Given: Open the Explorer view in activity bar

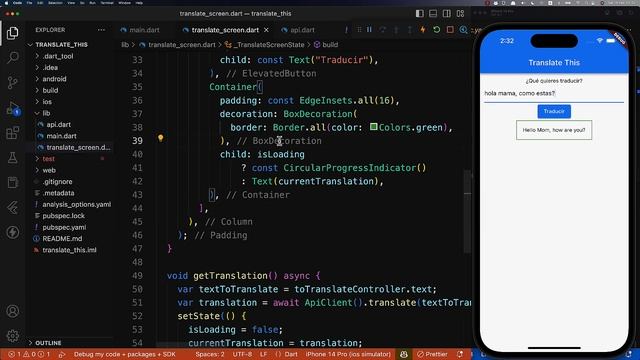Looking at the screenshot, I should (x=13, y=33).
